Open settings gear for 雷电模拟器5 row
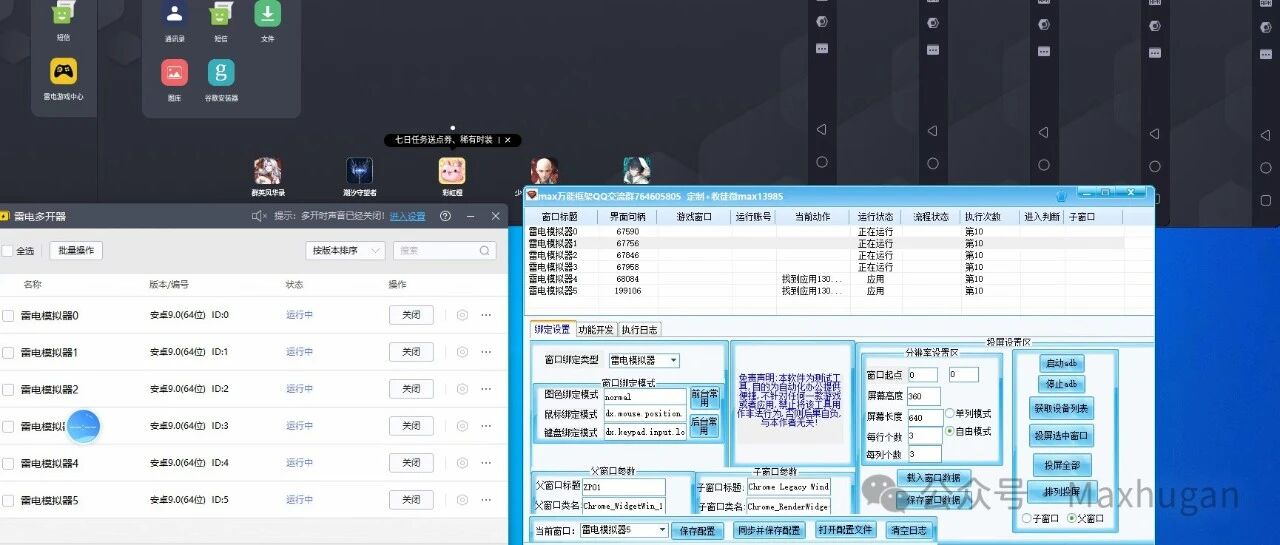 462,500
